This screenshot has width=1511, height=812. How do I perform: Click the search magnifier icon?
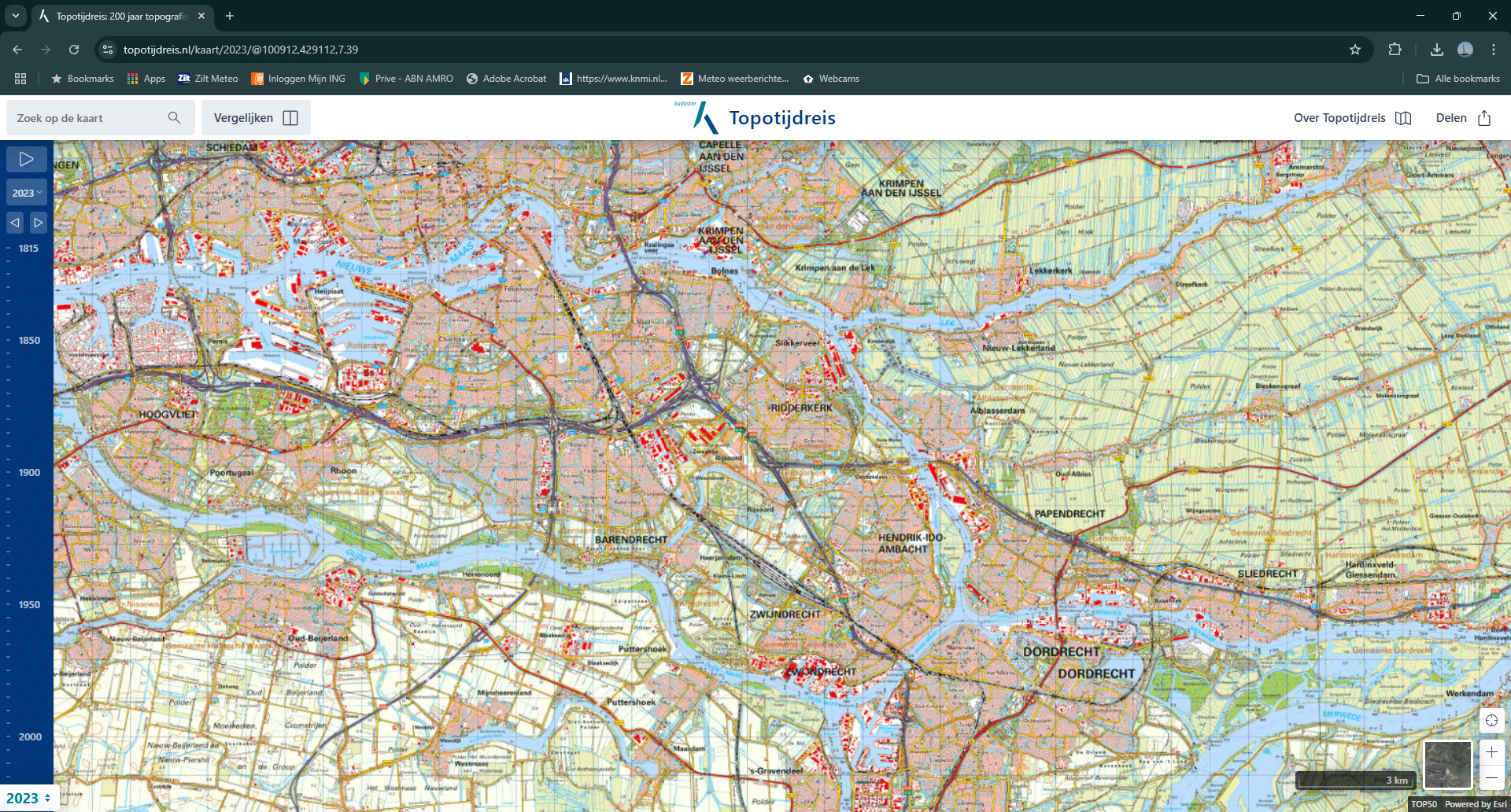174,118
